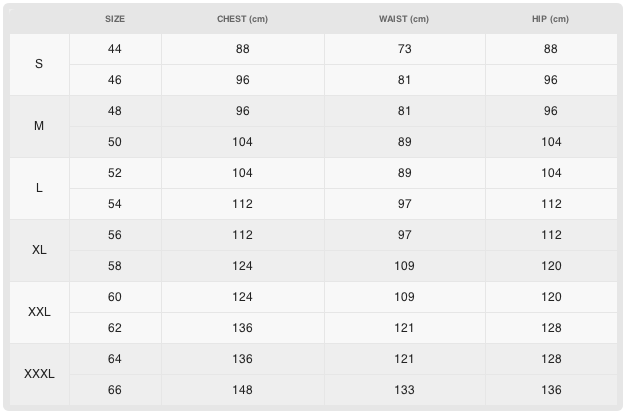Click the hip value 136
This screenshot has width=627, height=414.
pyautogui.click(x=551, y=390)
